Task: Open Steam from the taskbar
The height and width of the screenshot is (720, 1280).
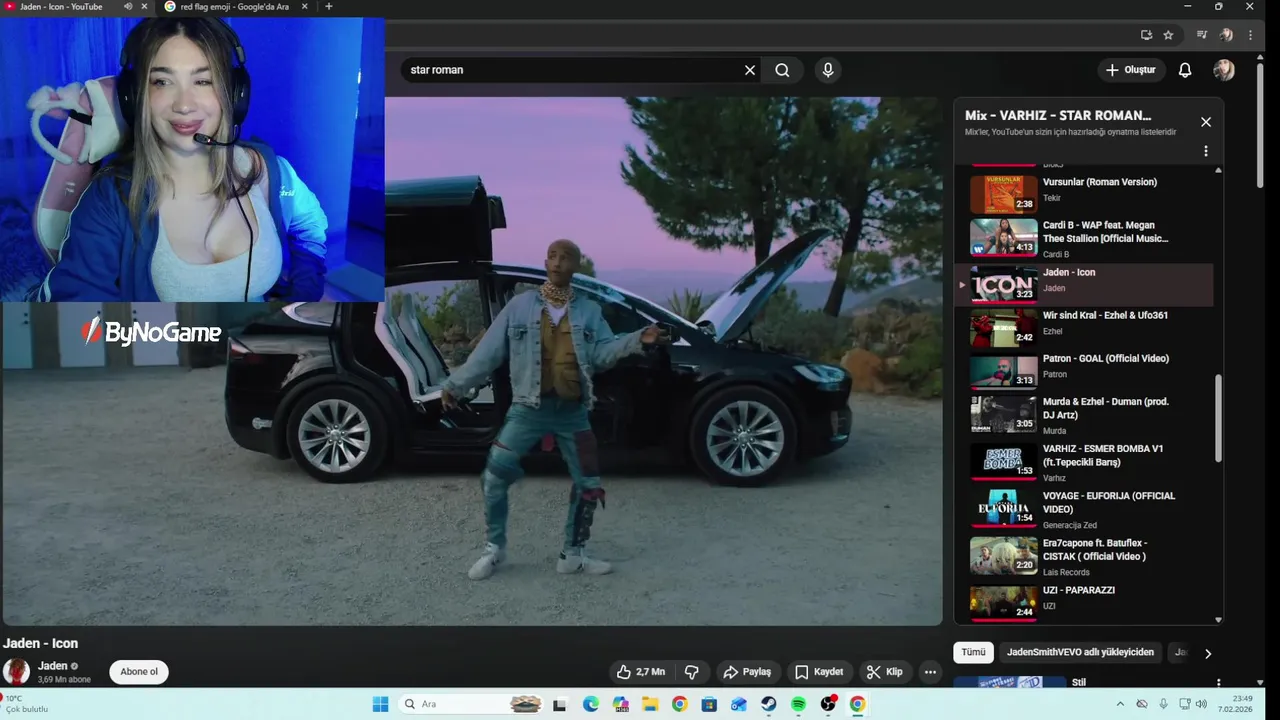Action: click(769, 704)
